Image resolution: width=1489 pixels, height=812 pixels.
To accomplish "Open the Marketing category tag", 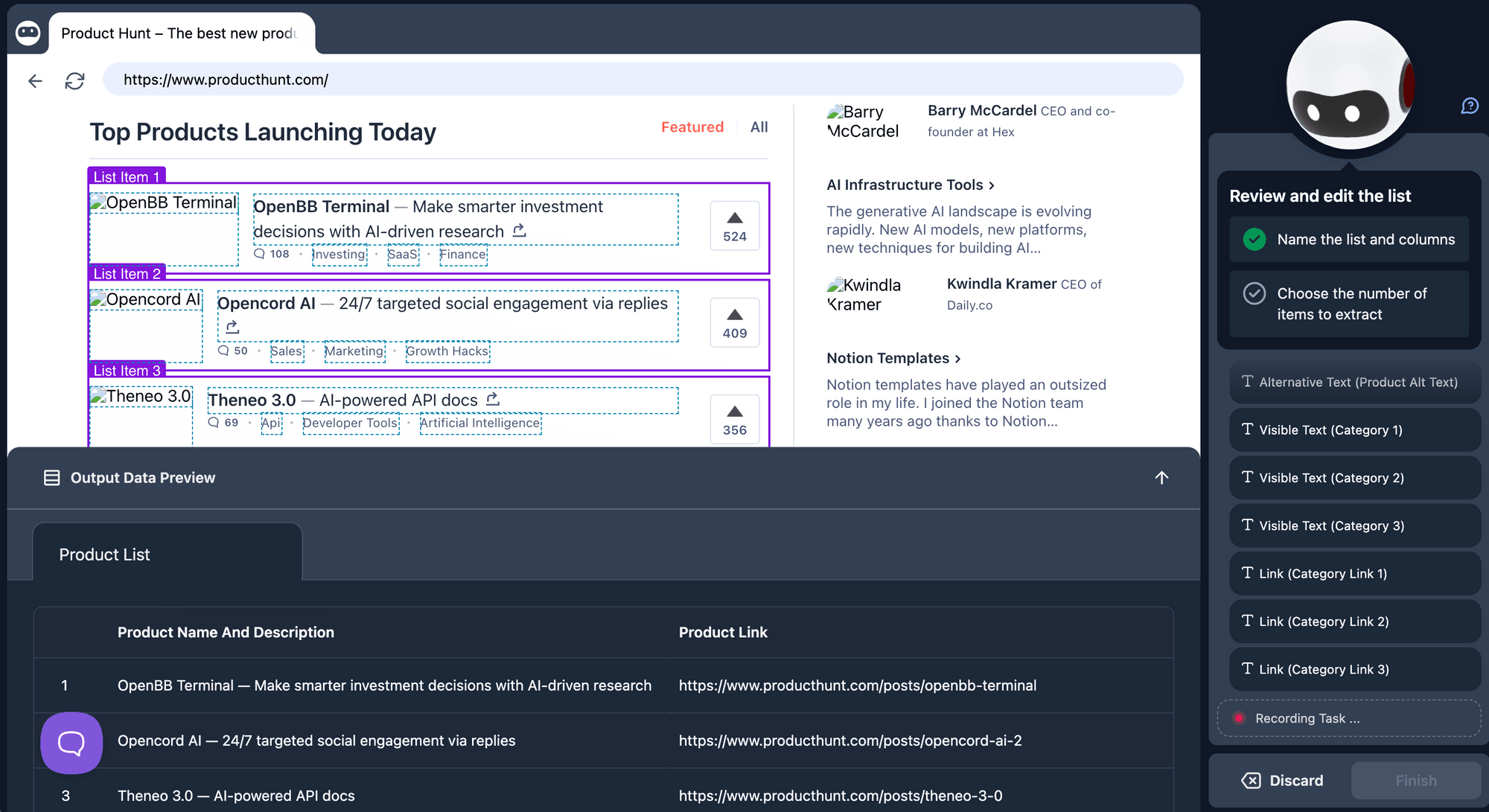I will click(x=354, y=351).
